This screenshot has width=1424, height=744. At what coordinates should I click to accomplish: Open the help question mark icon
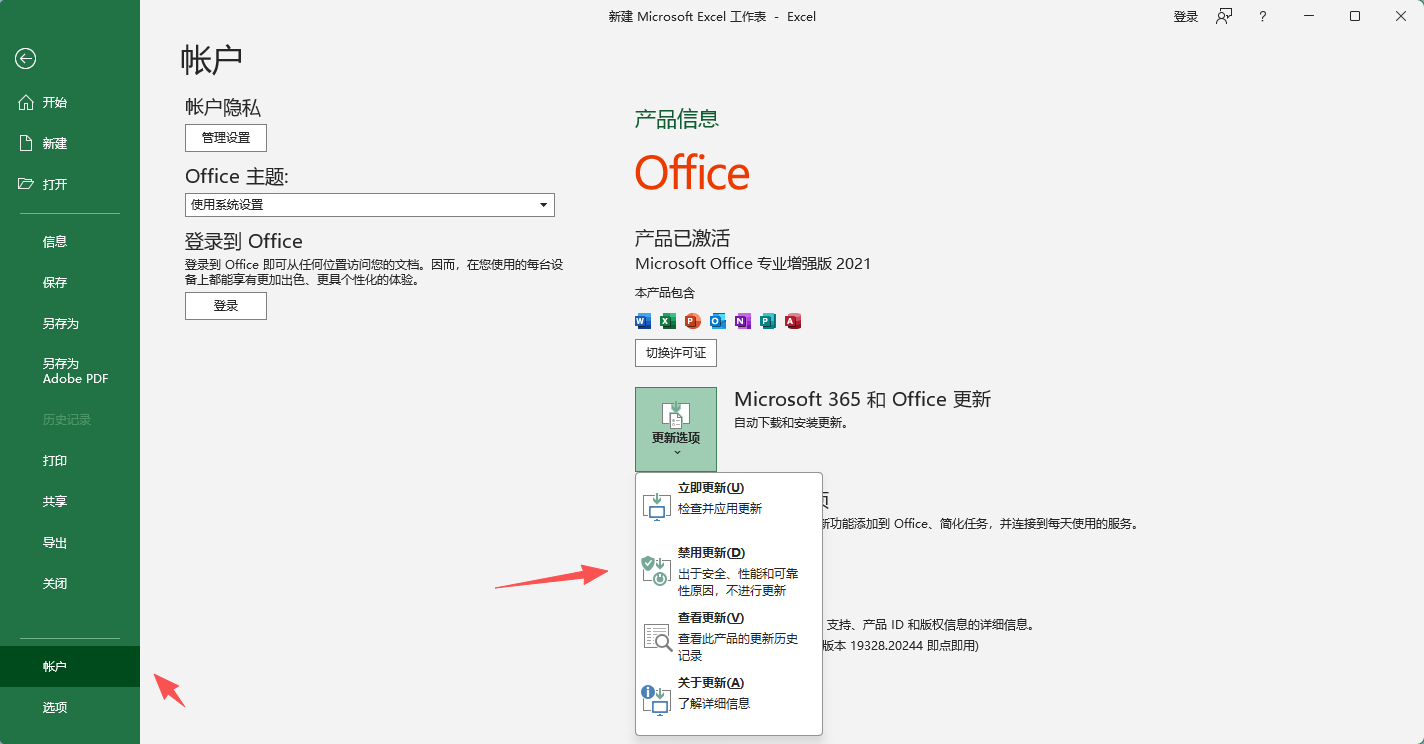click(x=1262, y=16)
